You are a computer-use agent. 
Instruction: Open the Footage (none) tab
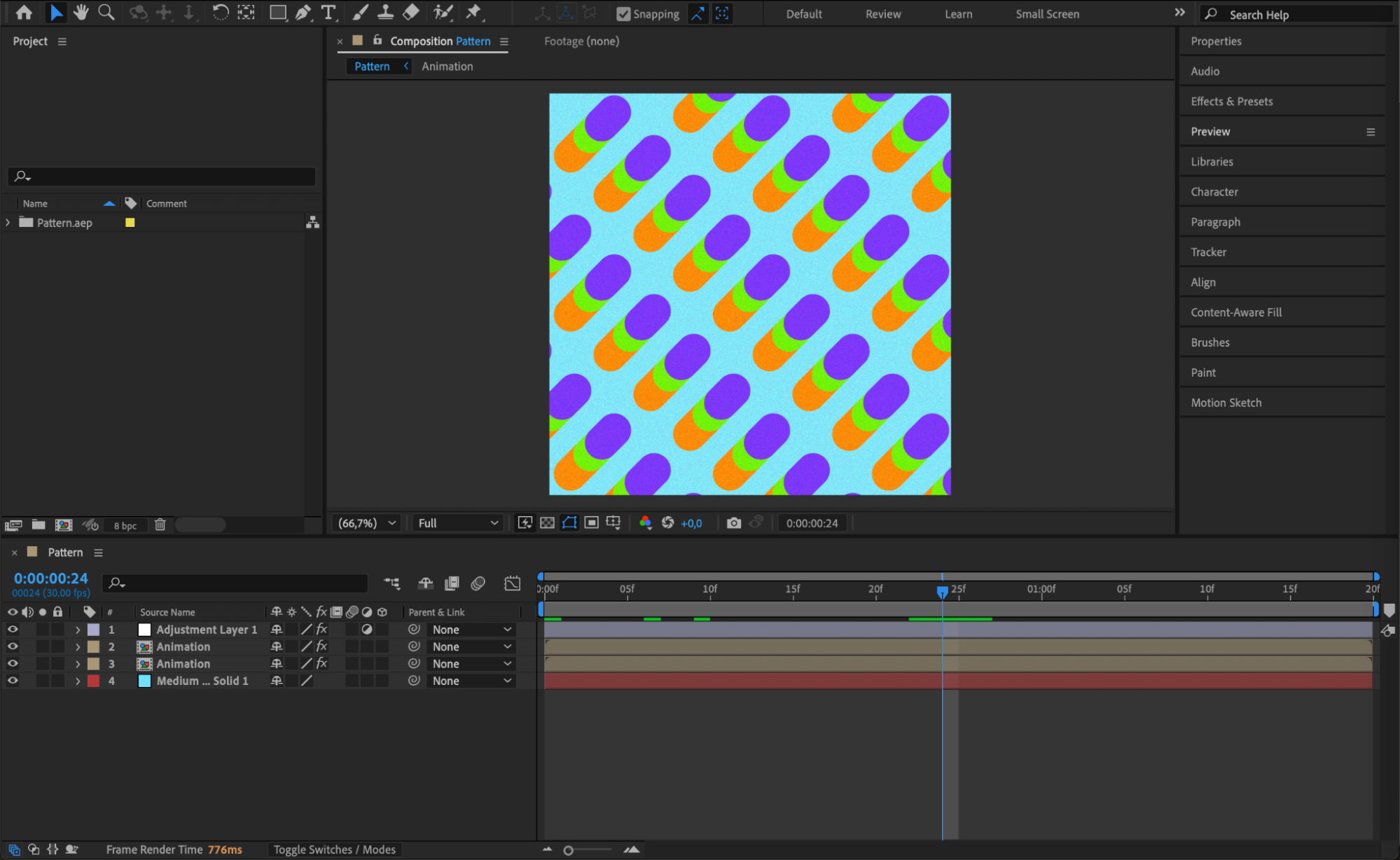tap(581, 41)
